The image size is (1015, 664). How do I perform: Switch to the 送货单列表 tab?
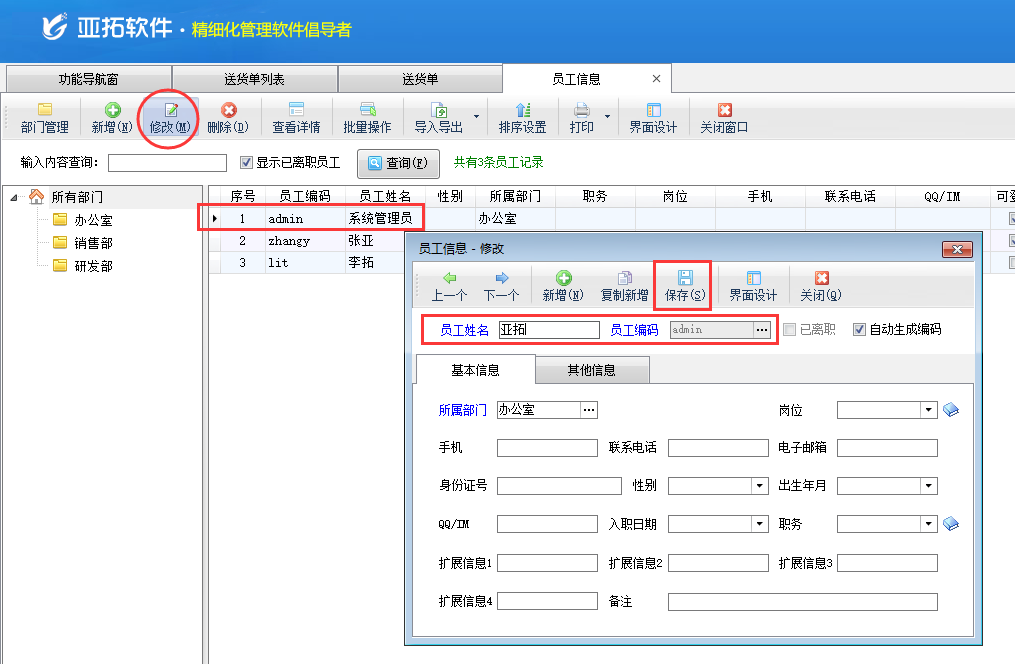[x=254, y=79]
